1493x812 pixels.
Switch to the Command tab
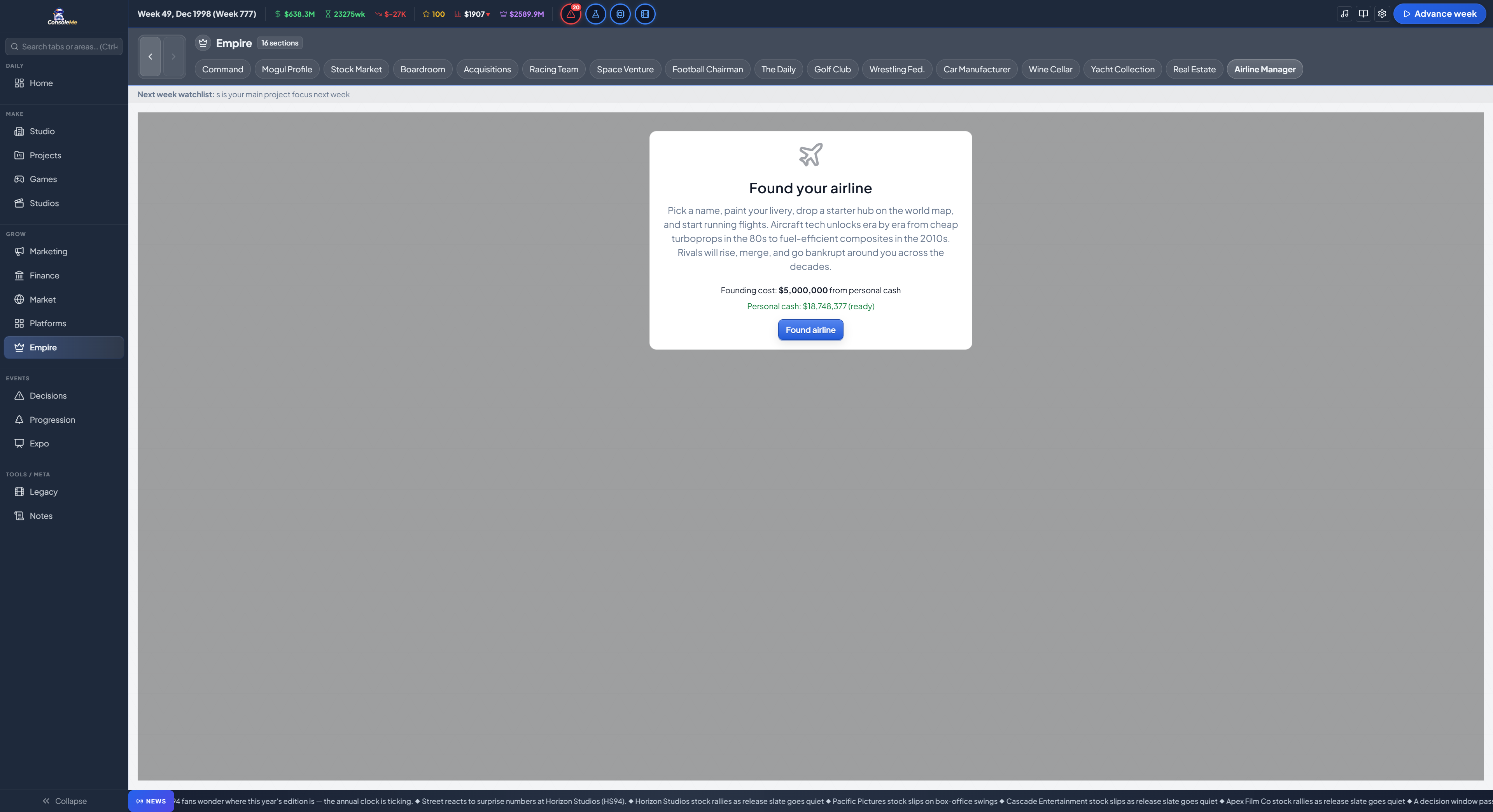coord(222,69)
